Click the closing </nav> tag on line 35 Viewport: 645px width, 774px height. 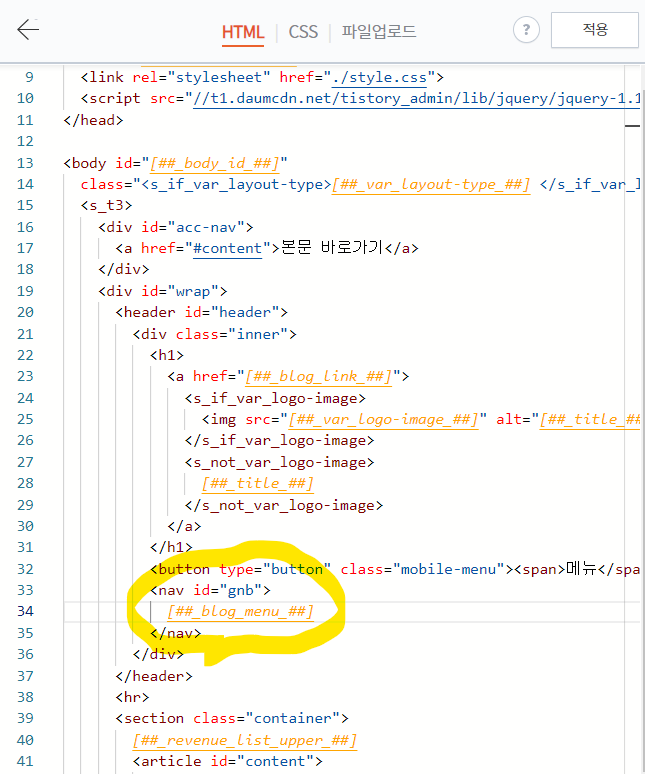click(176, 633)
